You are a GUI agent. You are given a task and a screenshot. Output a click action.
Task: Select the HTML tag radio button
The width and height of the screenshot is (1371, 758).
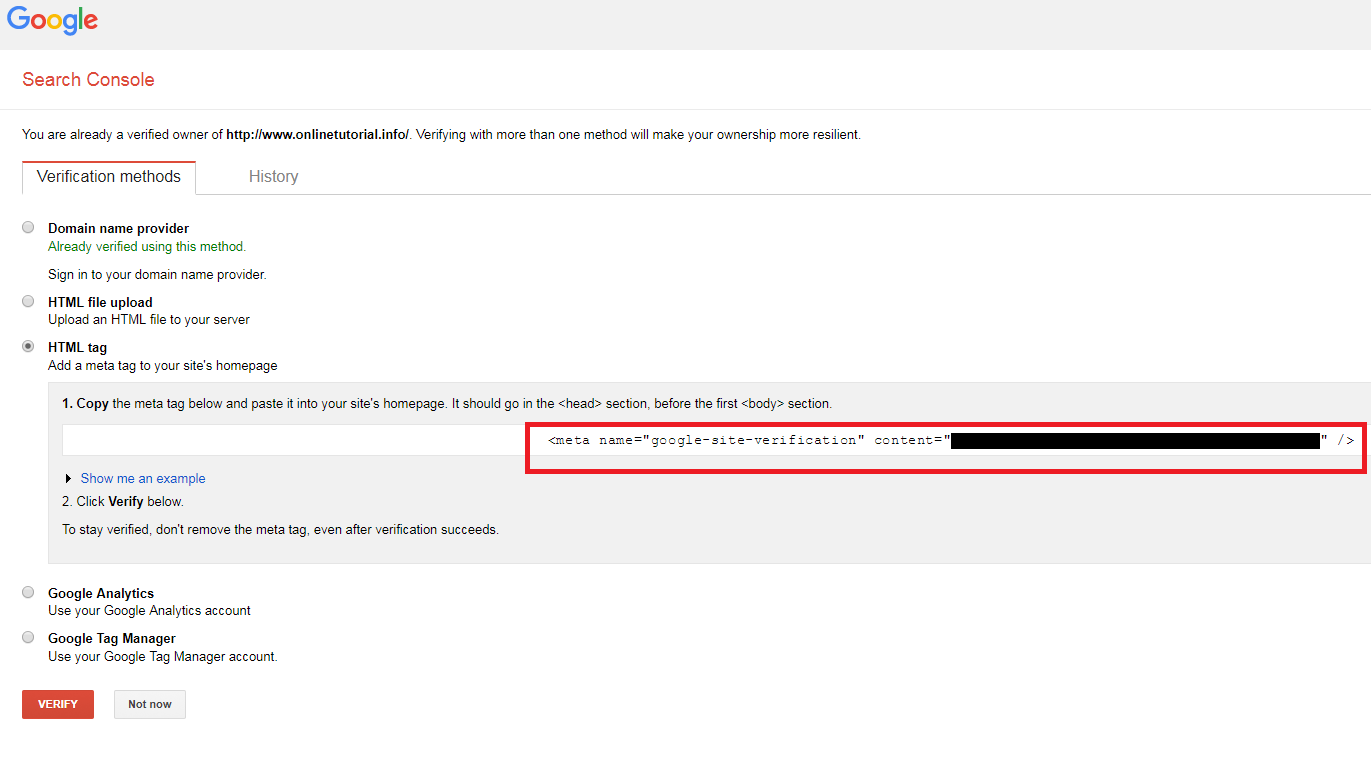point(28,346)
